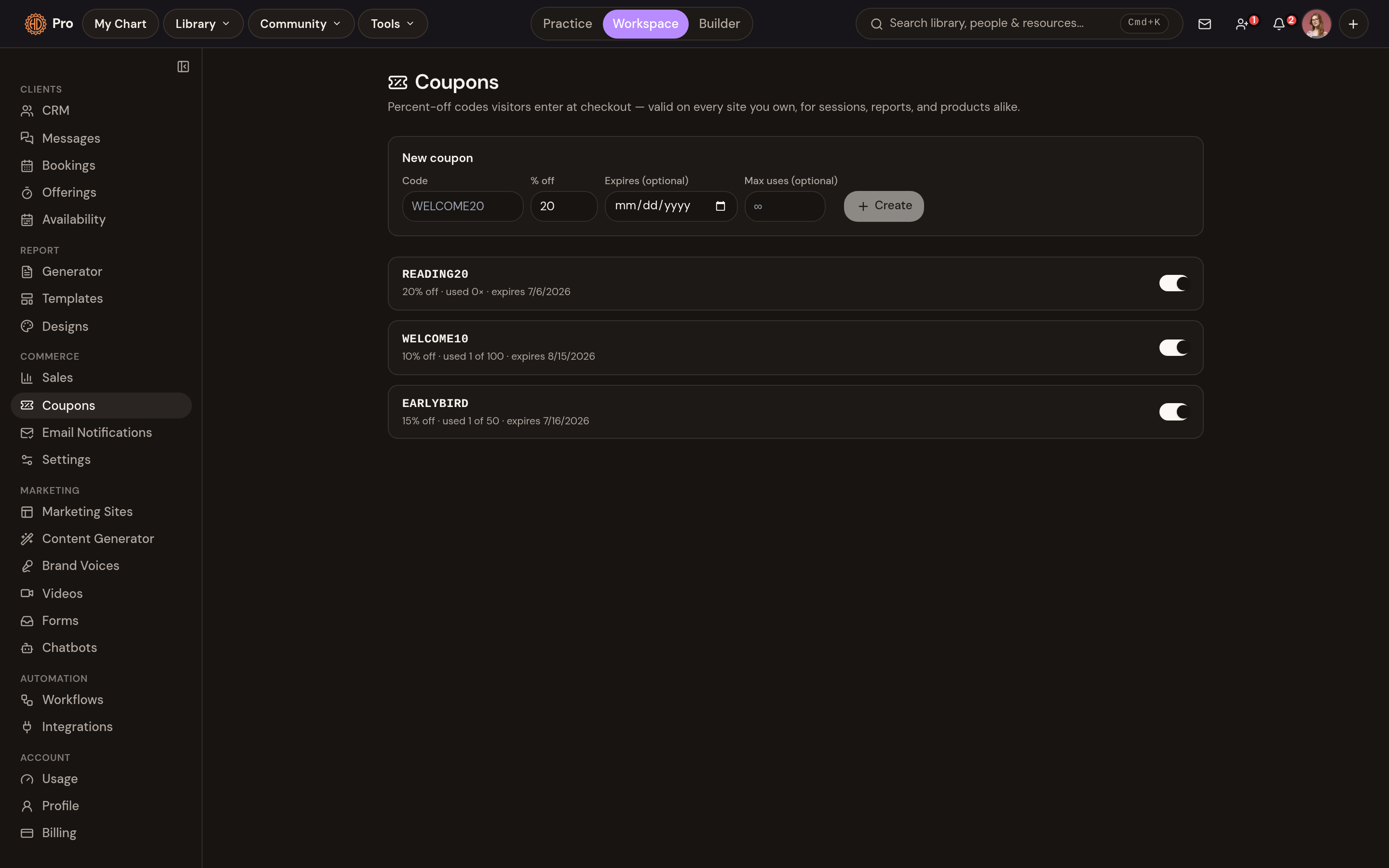1389x868 pixels.
Task: Click Content Generator wand icon
Action: tap(27, 539)
